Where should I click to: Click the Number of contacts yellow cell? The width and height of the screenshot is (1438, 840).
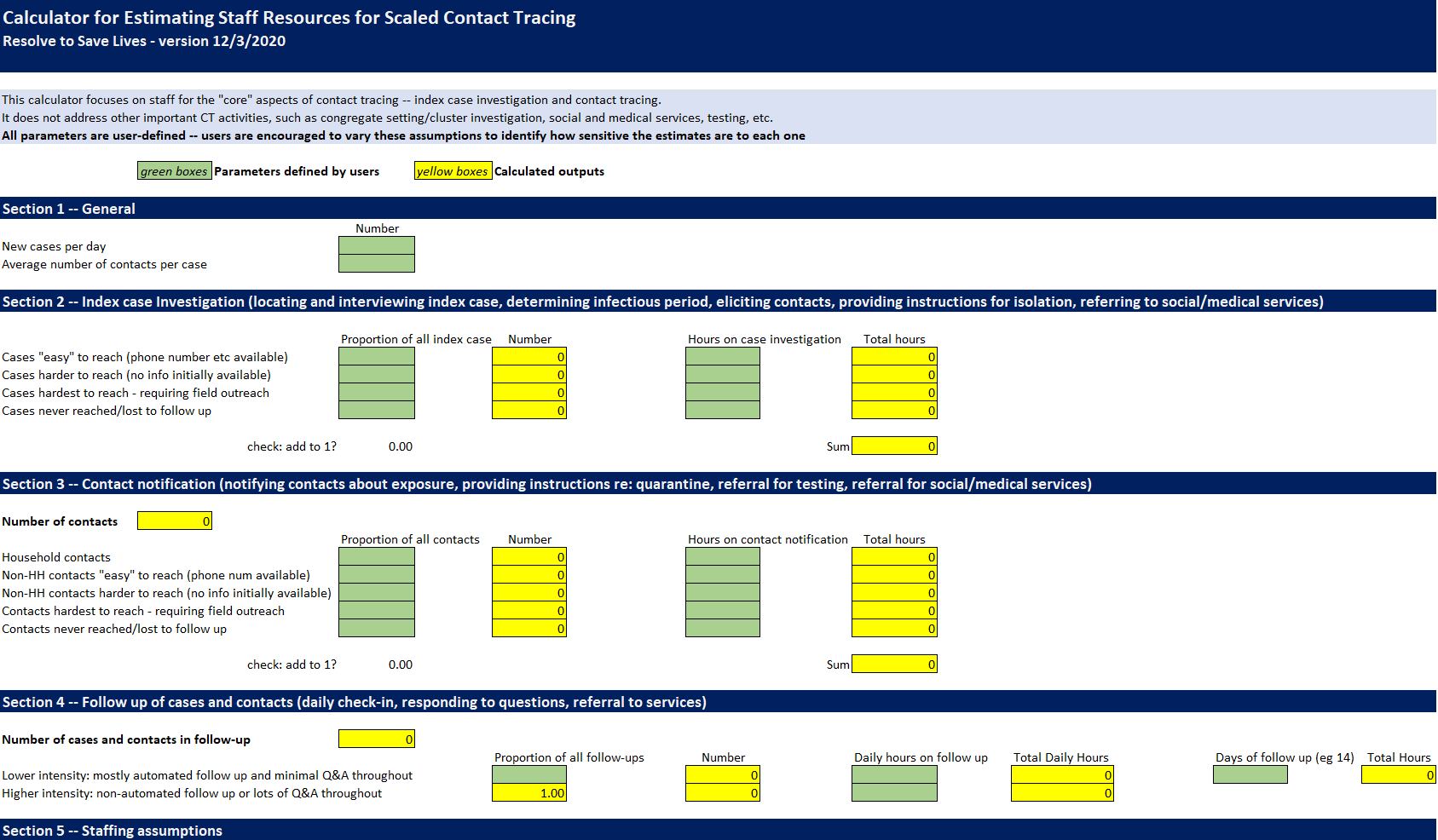pos(174,520)
